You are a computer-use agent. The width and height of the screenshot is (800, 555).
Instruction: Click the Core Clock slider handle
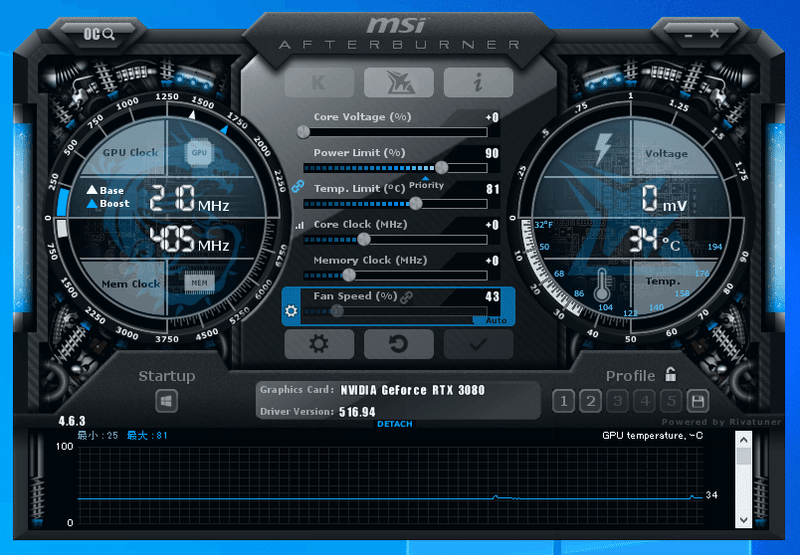pyautogui.click(x=364, y=239)
